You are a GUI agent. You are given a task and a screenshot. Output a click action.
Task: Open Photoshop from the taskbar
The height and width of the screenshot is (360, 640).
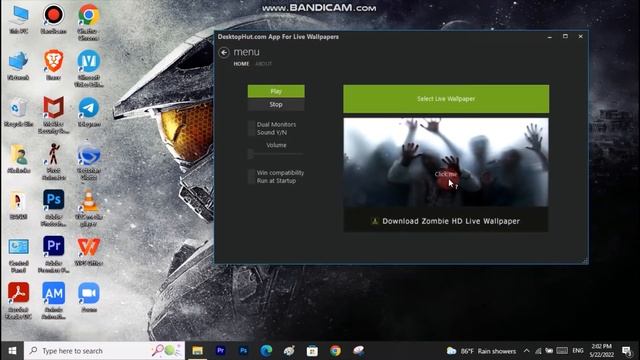243,351
